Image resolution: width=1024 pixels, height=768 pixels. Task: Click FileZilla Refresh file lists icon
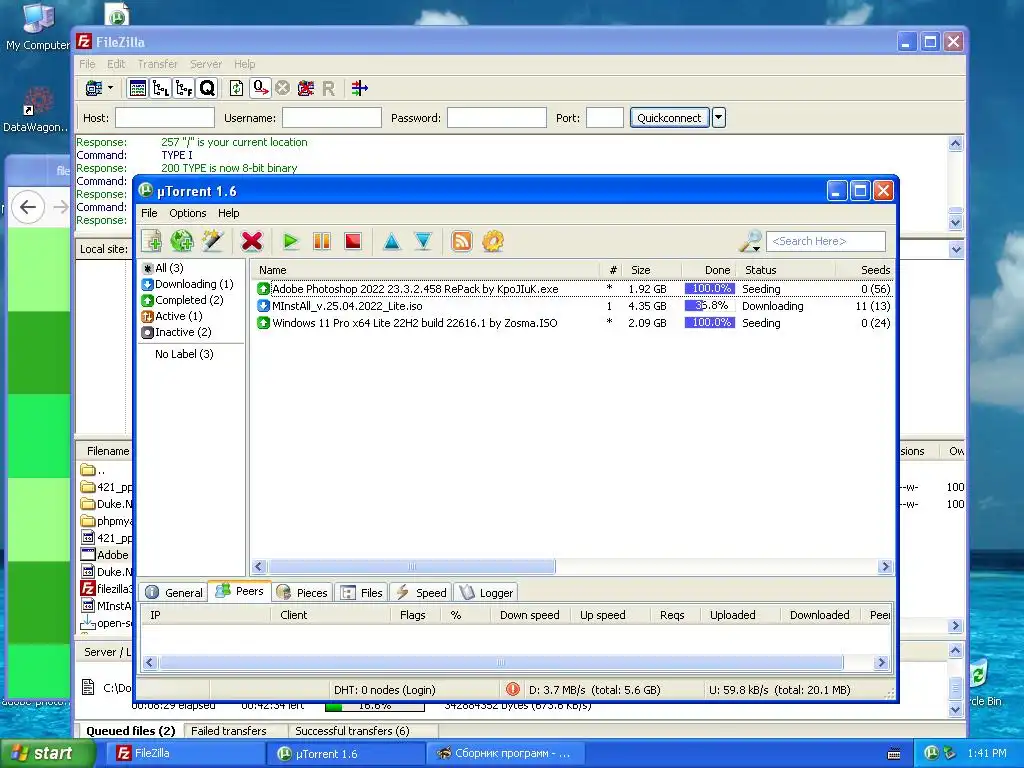point(236,88)
